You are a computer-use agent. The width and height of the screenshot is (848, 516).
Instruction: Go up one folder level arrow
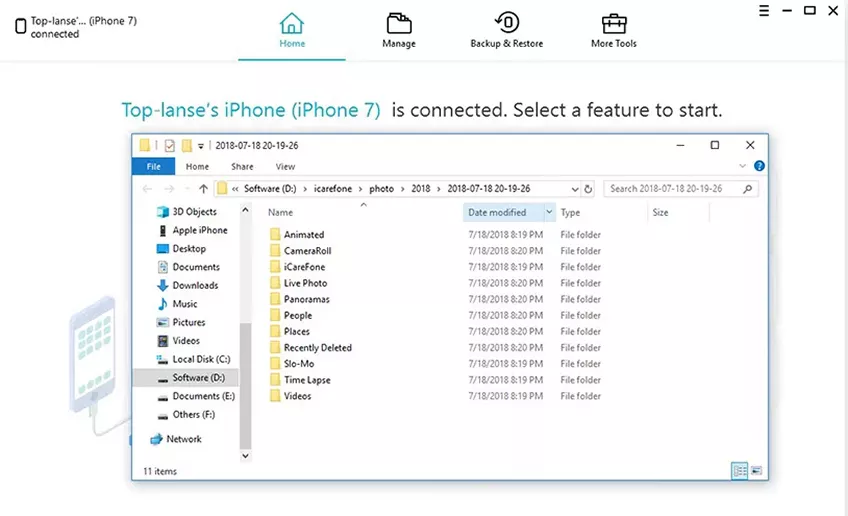[x=203, y=189]
